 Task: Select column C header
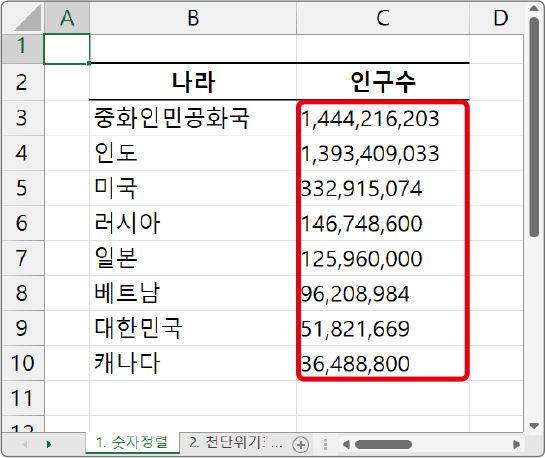383,18
